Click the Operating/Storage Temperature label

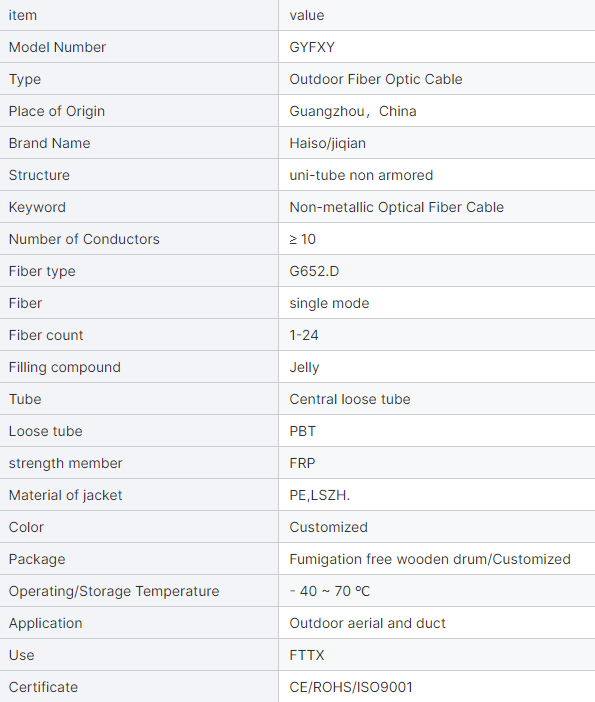click(x=114, y=591)
